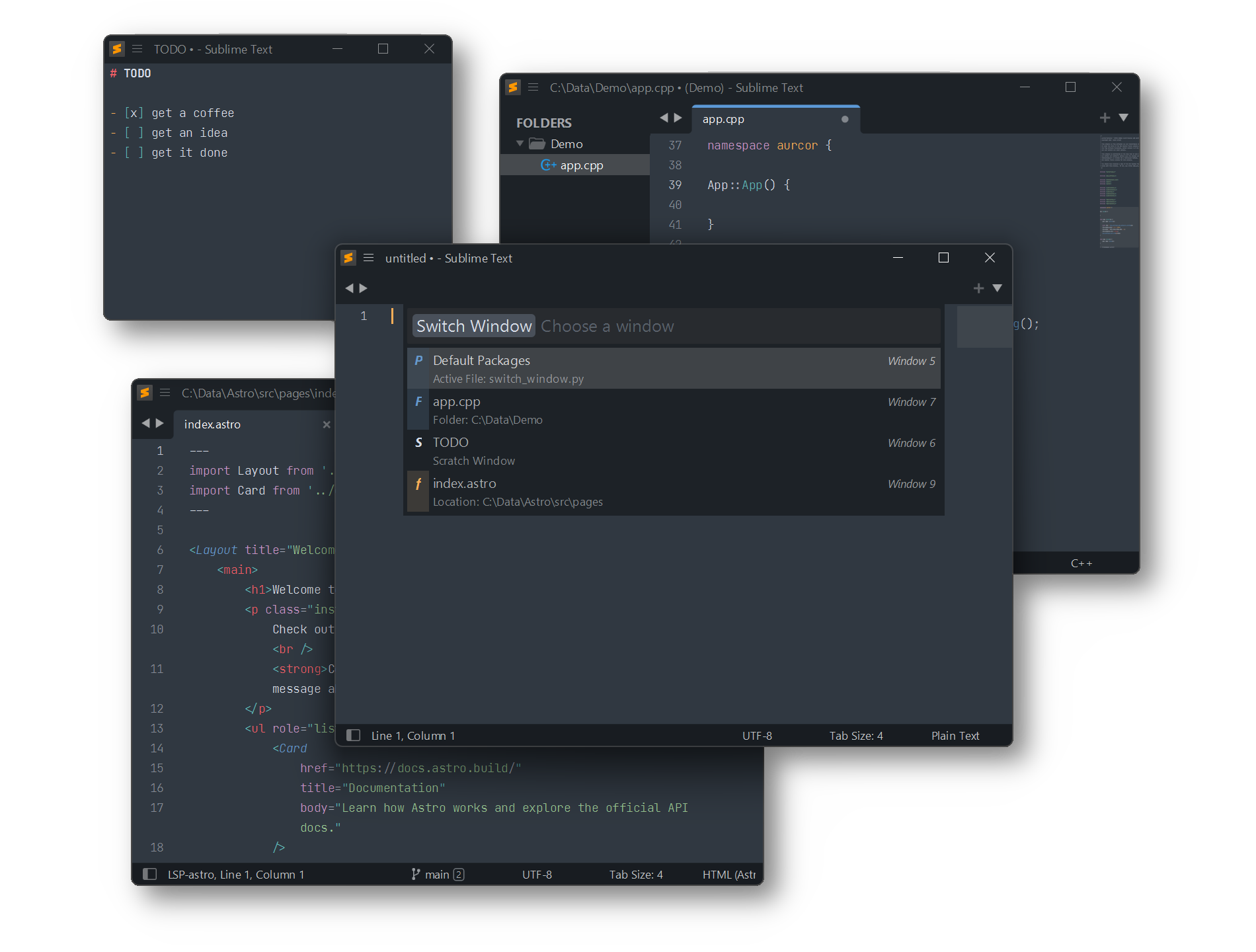Collapse the Demo folder in sidebar
The width and height of the screenshot is (1256, 952).
[520, 143]
